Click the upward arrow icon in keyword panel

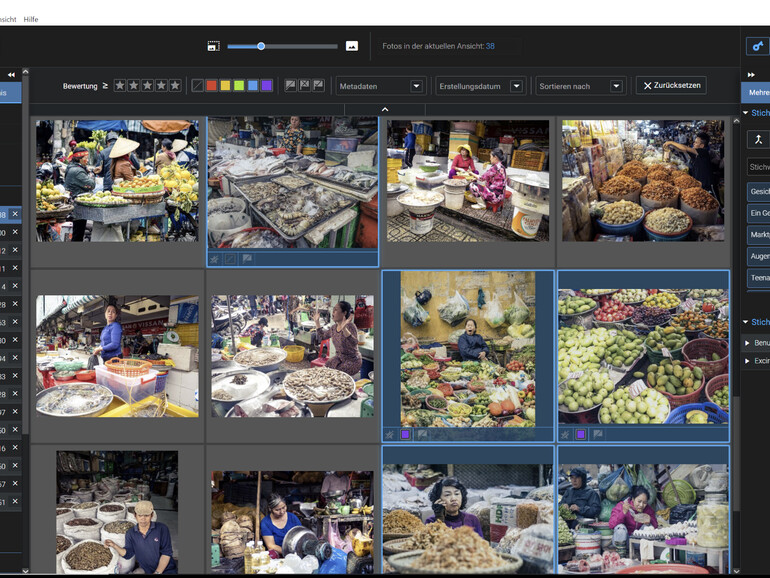[758, 139]
